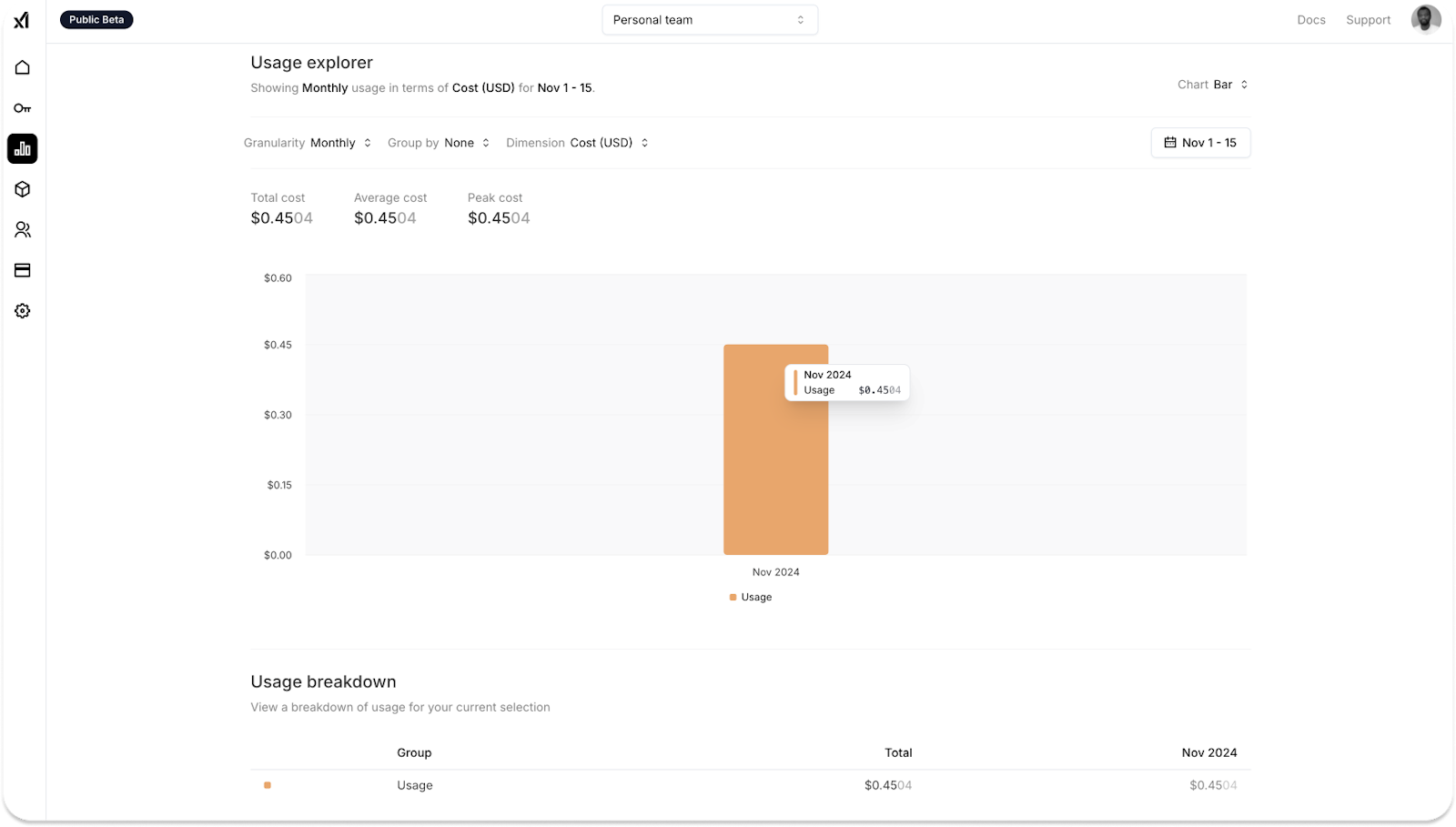Click the orange swatch beside Usage in breakdown
This screenshot has width=1456, height=827.
coord(267,784)
